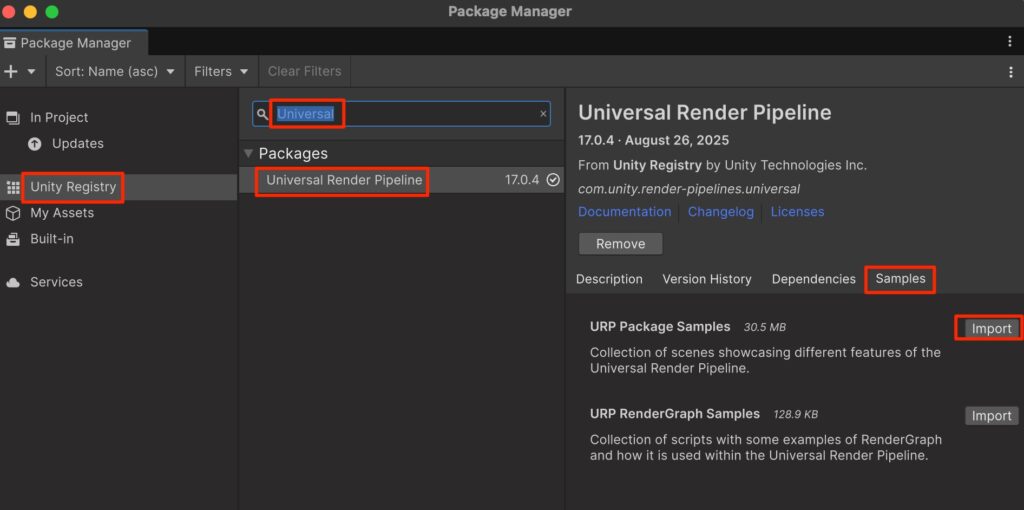Click the URP RenderGraph Samples title
Viewport: 1024px width, 510px height.
(675, 414)
